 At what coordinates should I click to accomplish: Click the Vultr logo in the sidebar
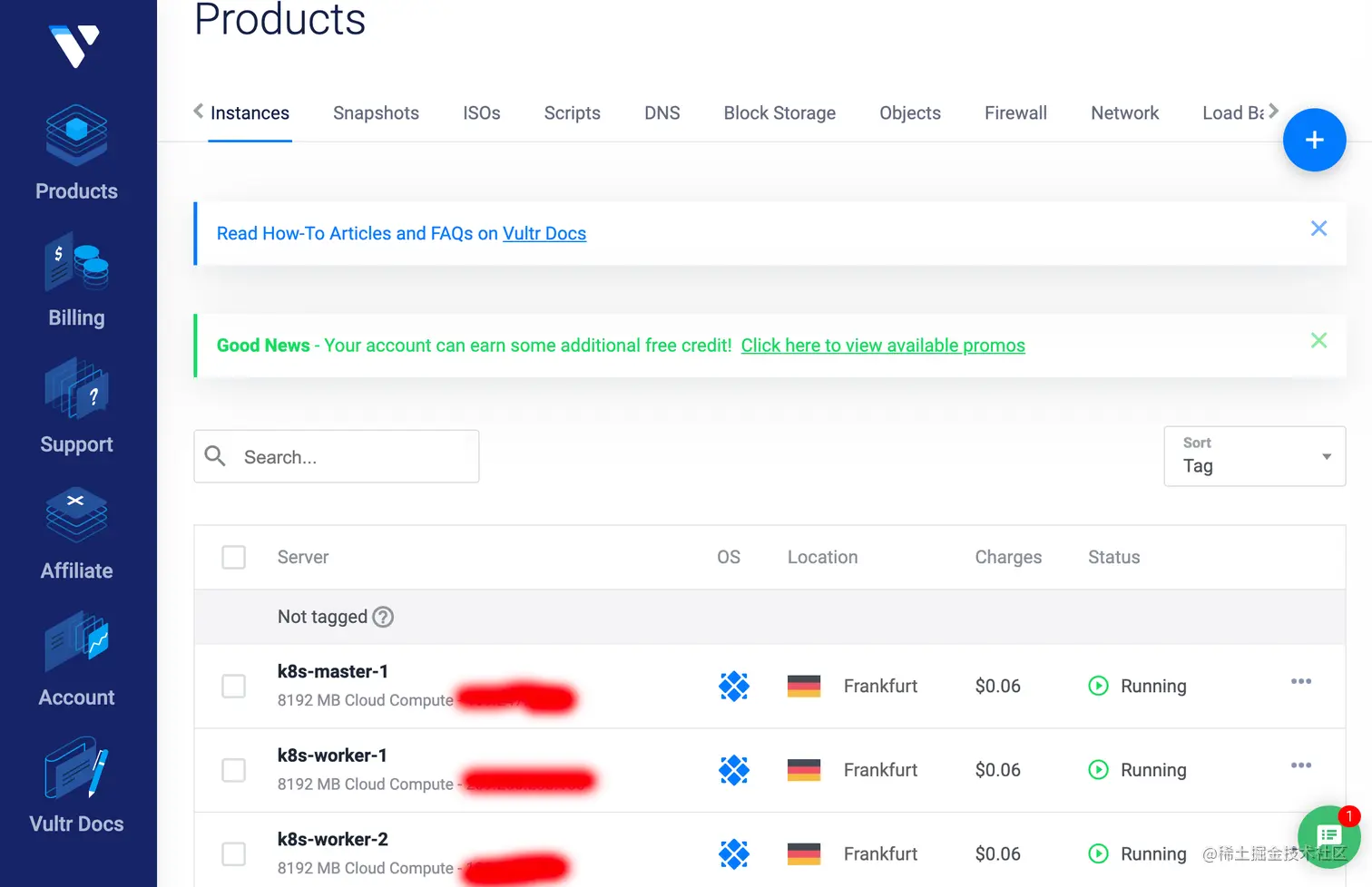pos(74,45)
